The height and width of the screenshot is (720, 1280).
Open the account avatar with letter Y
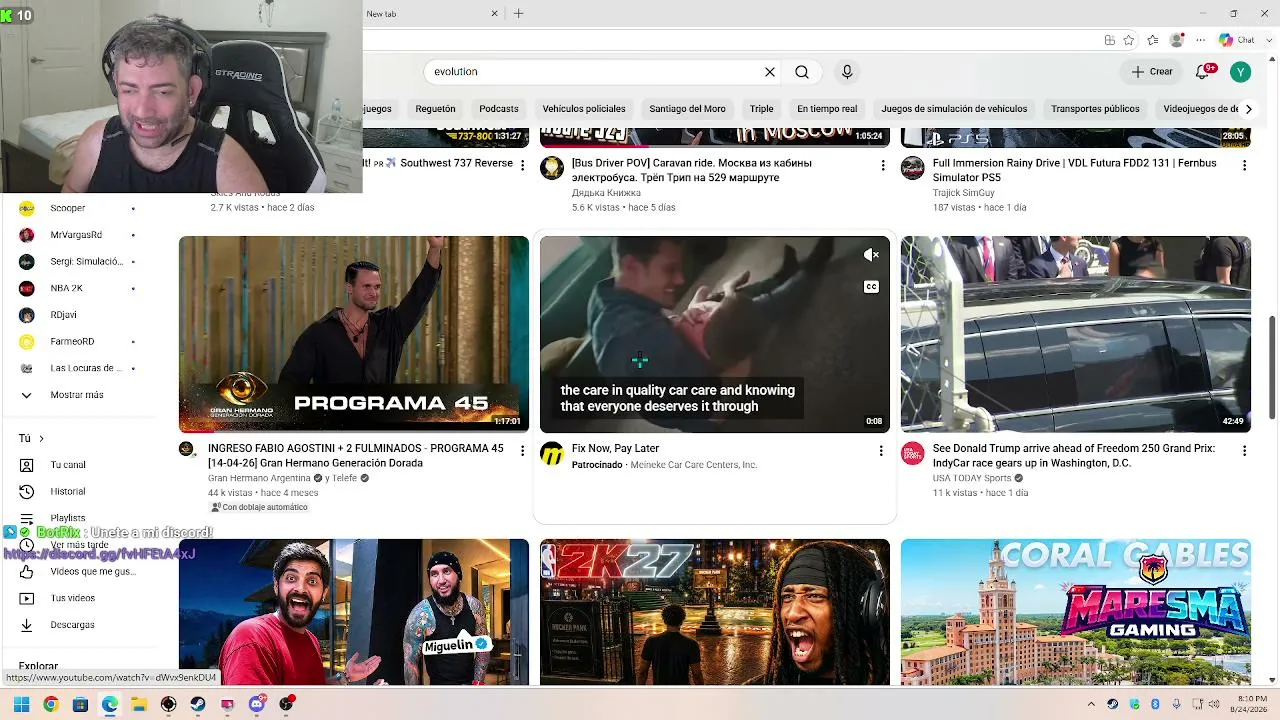pos(1241,72)
